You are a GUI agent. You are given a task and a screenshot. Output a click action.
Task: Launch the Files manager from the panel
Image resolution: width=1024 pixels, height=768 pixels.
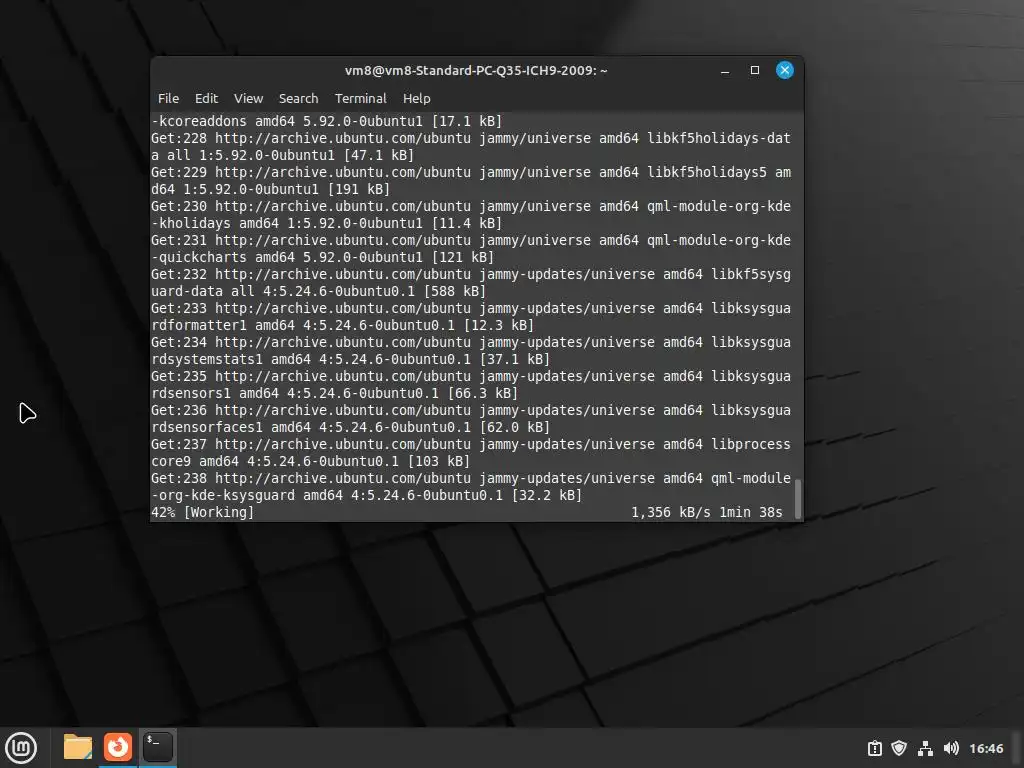pyautogui.click(x=78, y=747)
